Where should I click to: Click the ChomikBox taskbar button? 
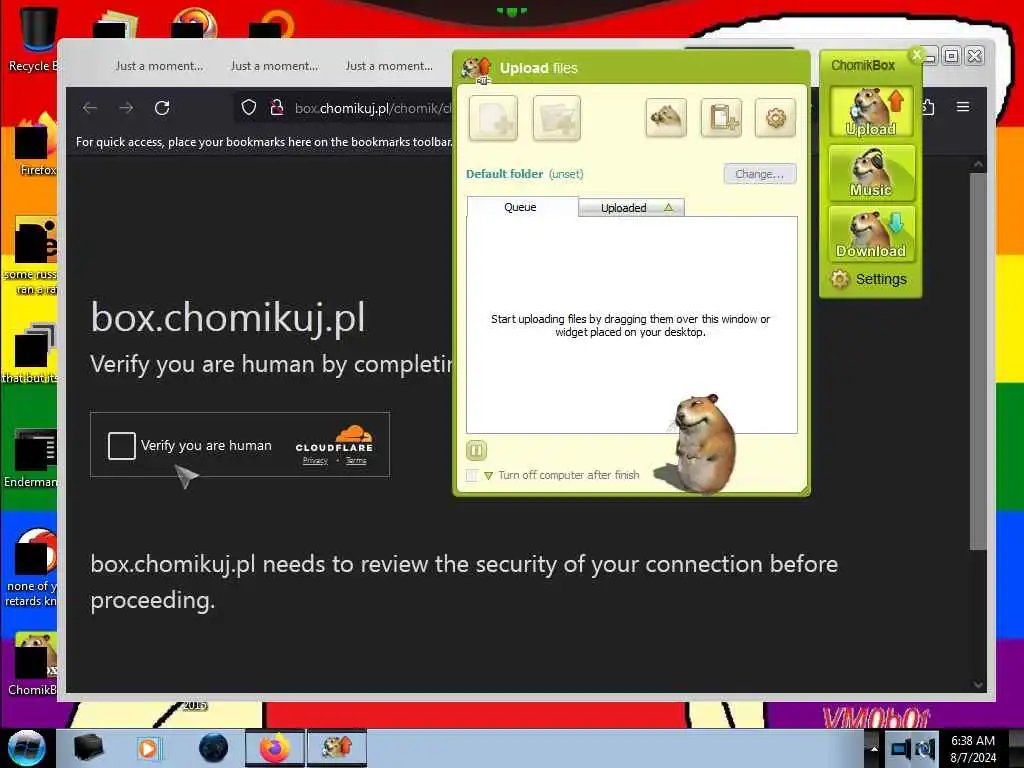coord(337,748)
